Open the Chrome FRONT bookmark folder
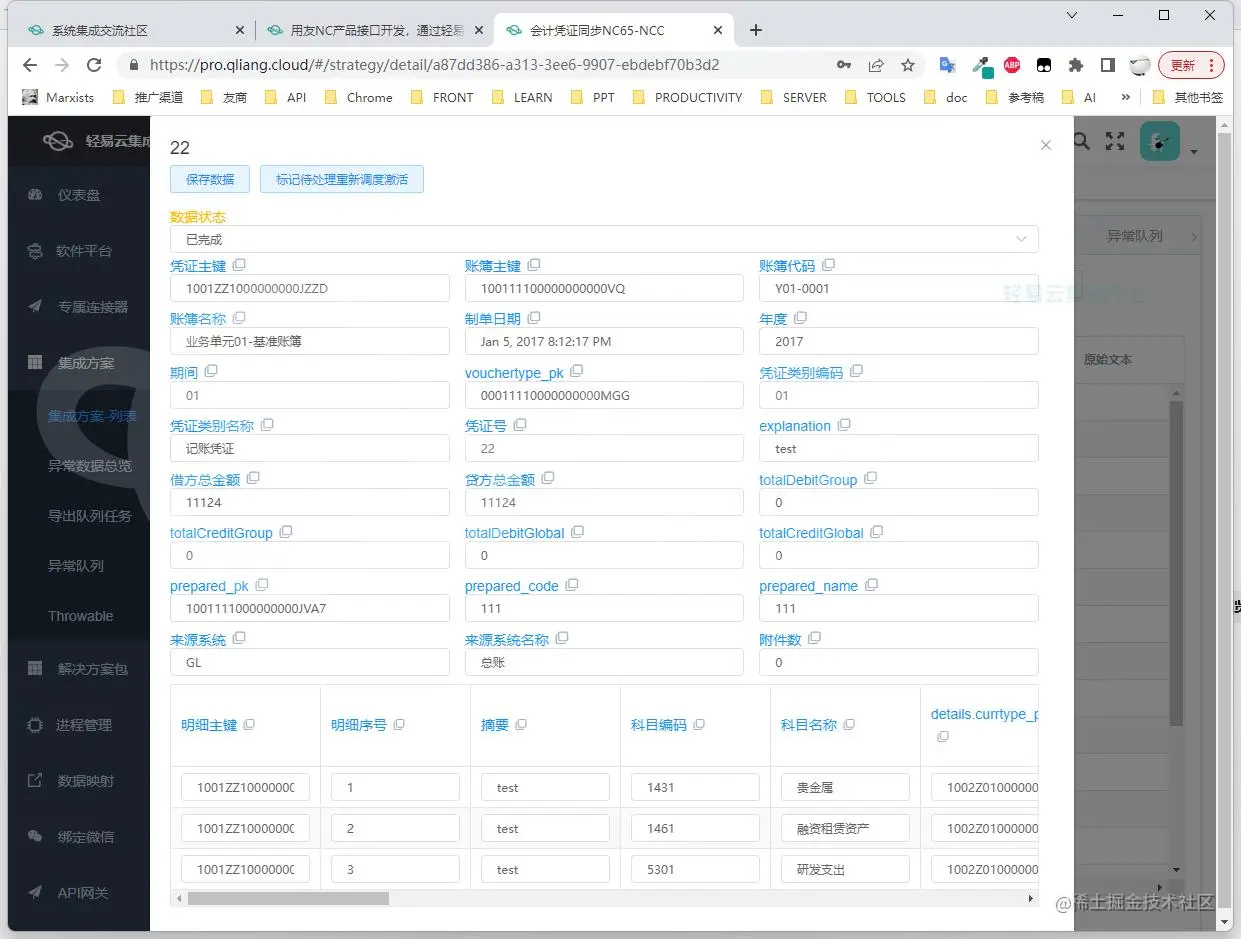This screenshot has height=939, width=1241. [x=442, y=97]
